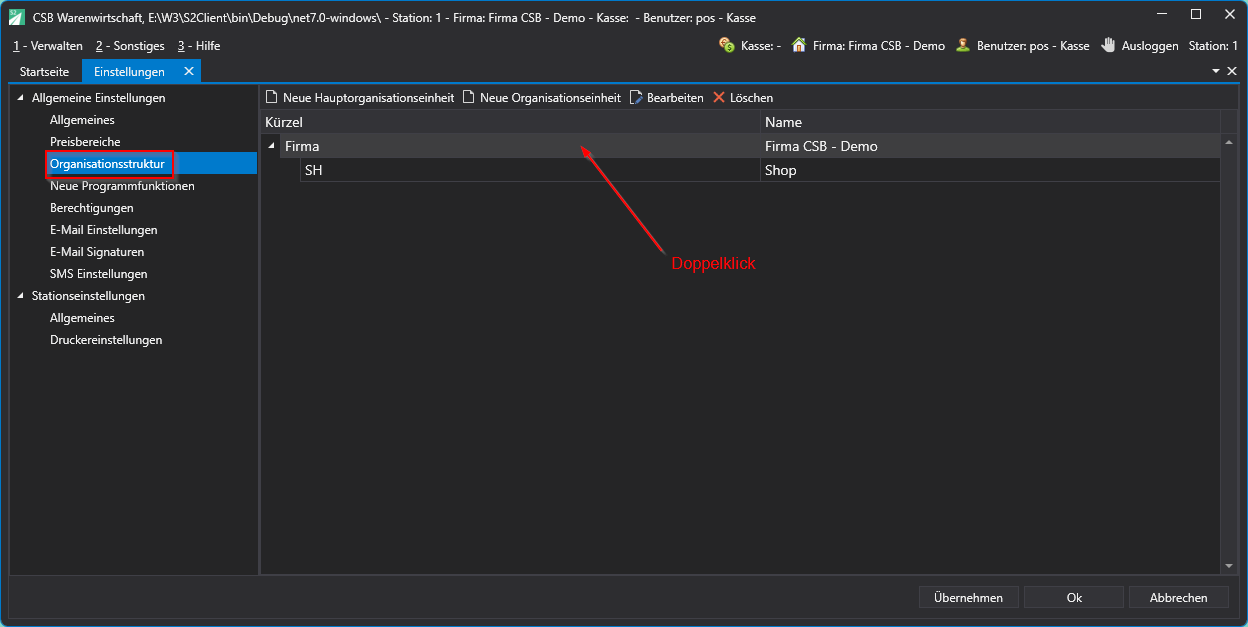Click the Bearbeiten pencil icon
Viewport: 1248px width, 627px height.
(x=636, y=97)
